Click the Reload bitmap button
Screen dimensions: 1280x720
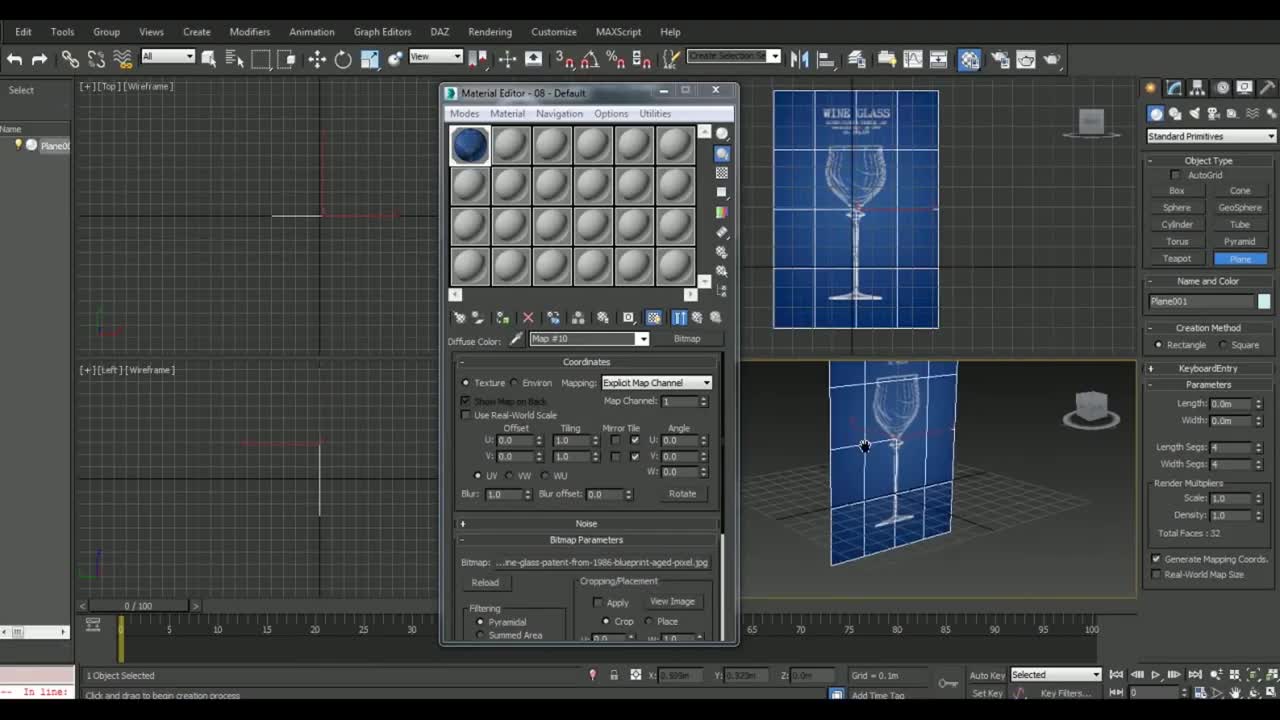pos(485,583)
